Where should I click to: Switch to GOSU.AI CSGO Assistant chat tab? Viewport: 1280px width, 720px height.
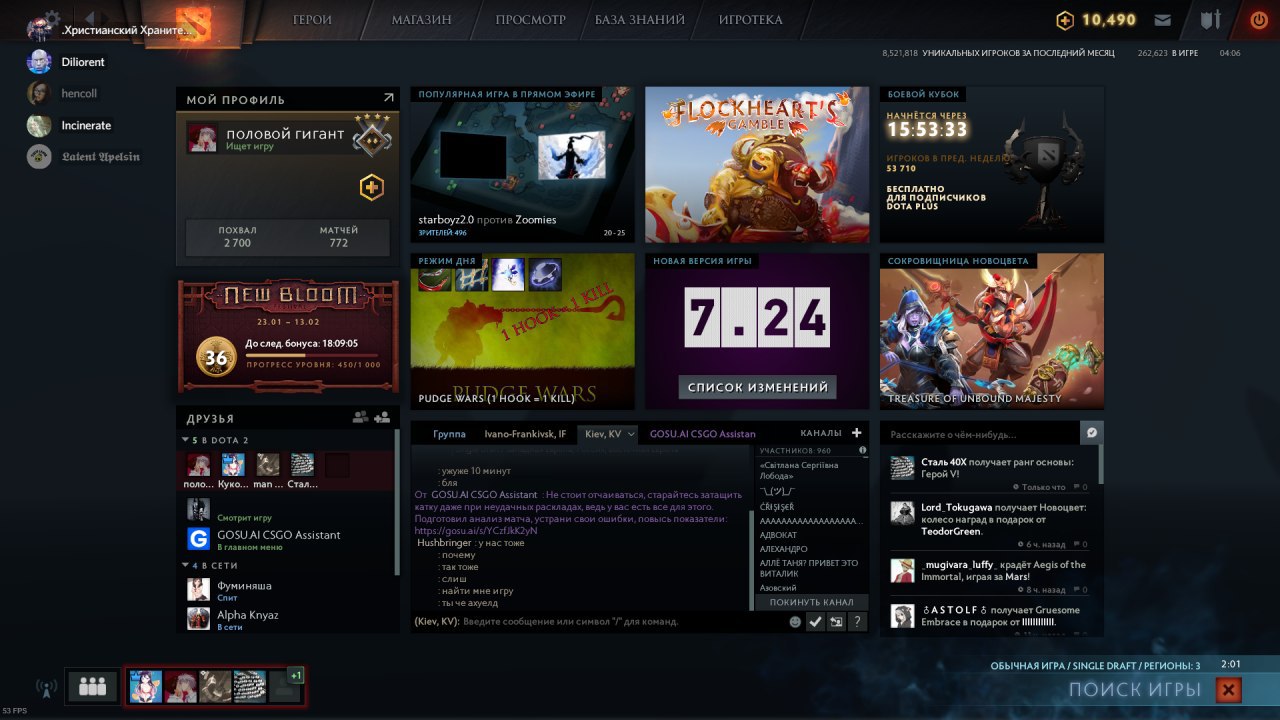pyautogui.click(x=703, y=434)
